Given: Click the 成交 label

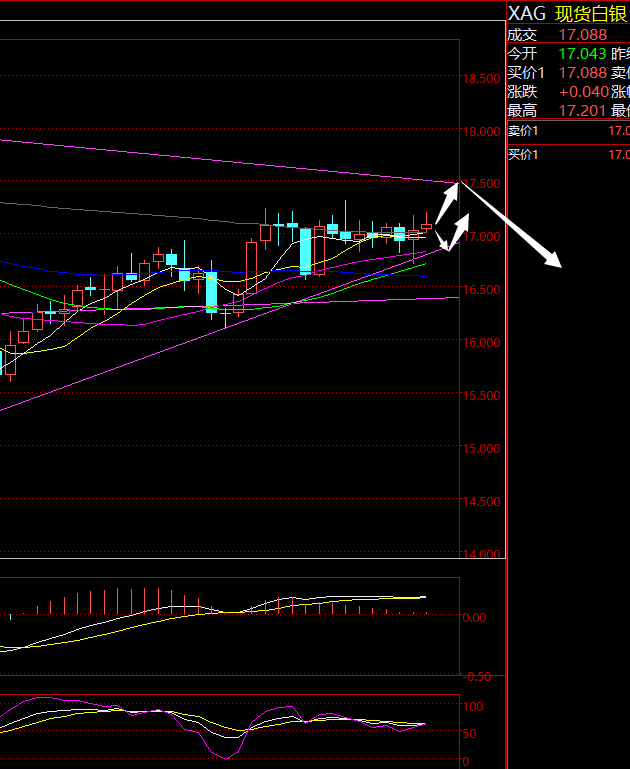Looking at the screenshot, I should click(x=522, y=35).
